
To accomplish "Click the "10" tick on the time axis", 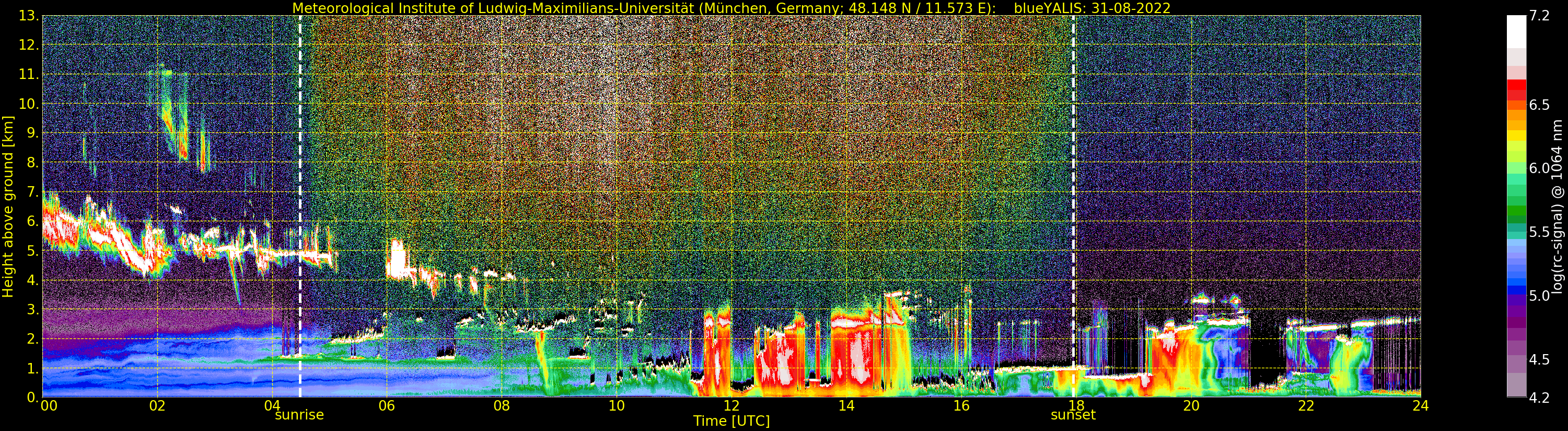I will (617, 406).
